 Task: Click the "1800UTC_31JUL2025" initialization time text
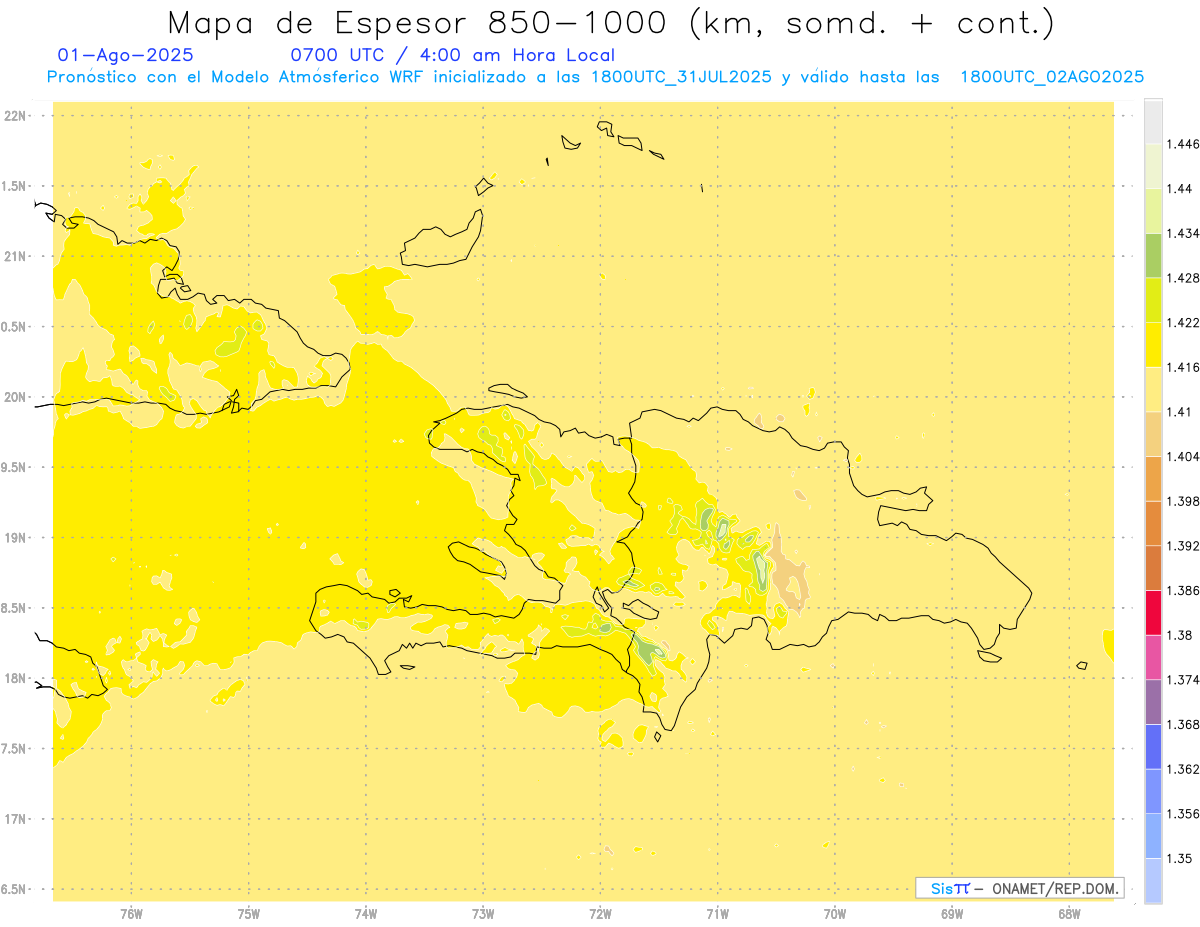click(681, 77)
